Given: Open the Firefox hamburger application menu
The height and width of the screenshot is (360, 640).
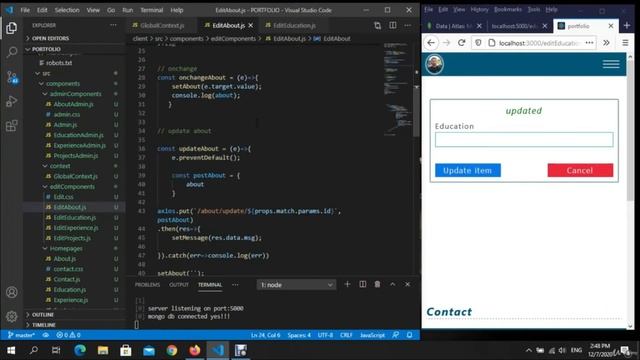Looking at the screenshot, I should coord(625,42).
